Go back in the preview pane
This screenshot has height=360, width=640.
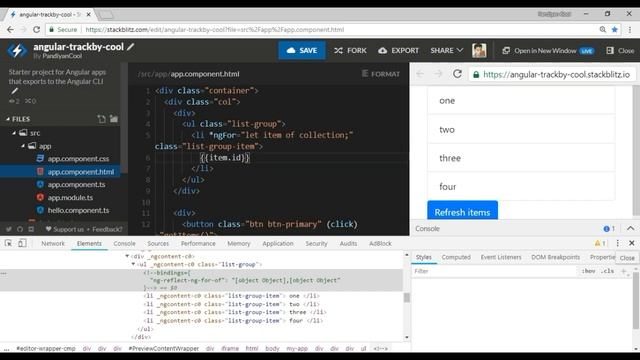tap(420, 74)
